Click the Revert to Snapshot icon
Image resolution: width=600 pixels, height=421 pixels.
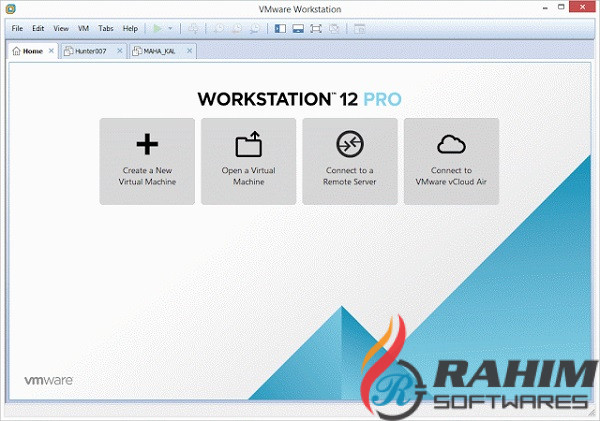point(237,29)
